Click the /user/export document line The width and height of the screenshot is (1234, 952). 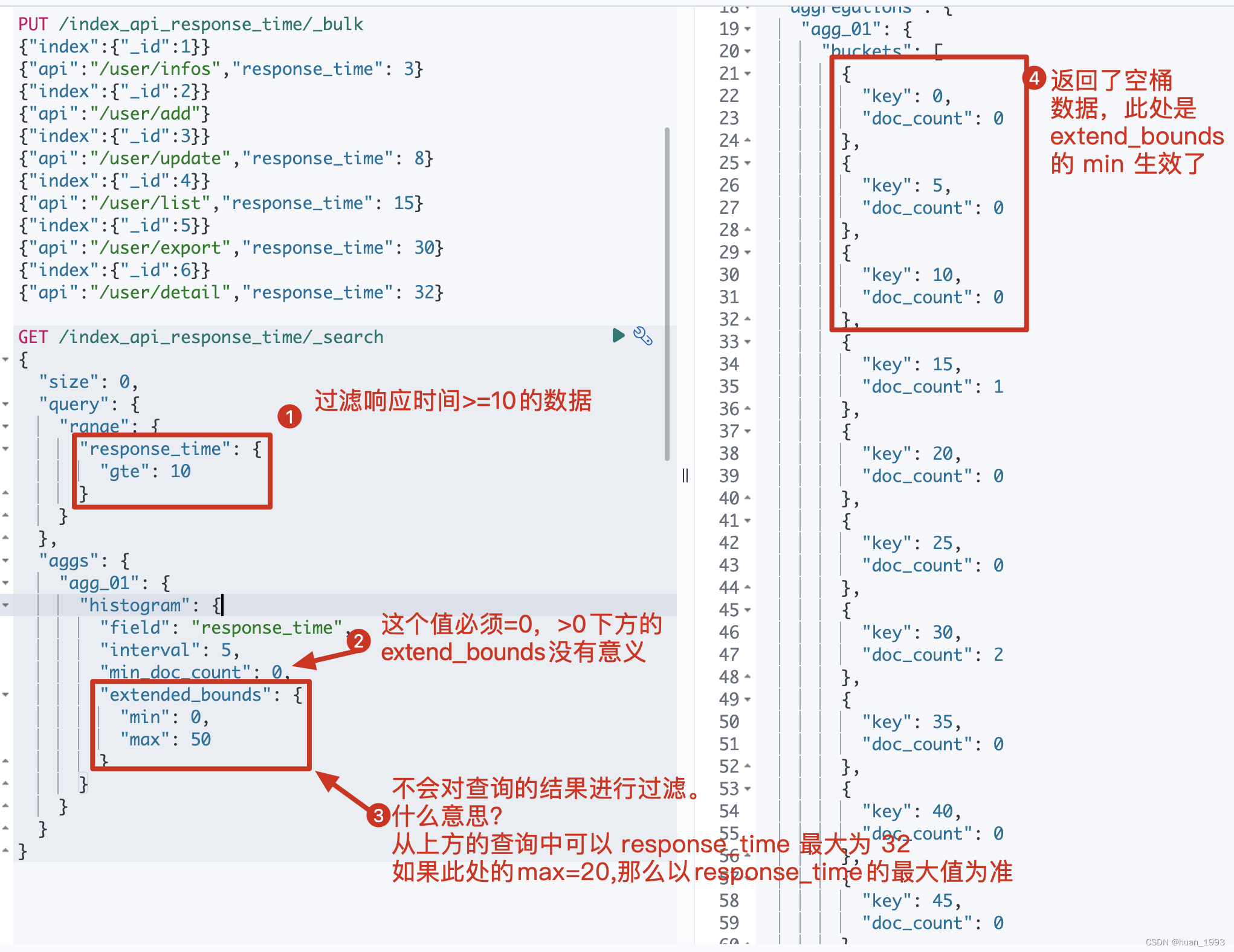pyautogui.click(x=231, y=248)
